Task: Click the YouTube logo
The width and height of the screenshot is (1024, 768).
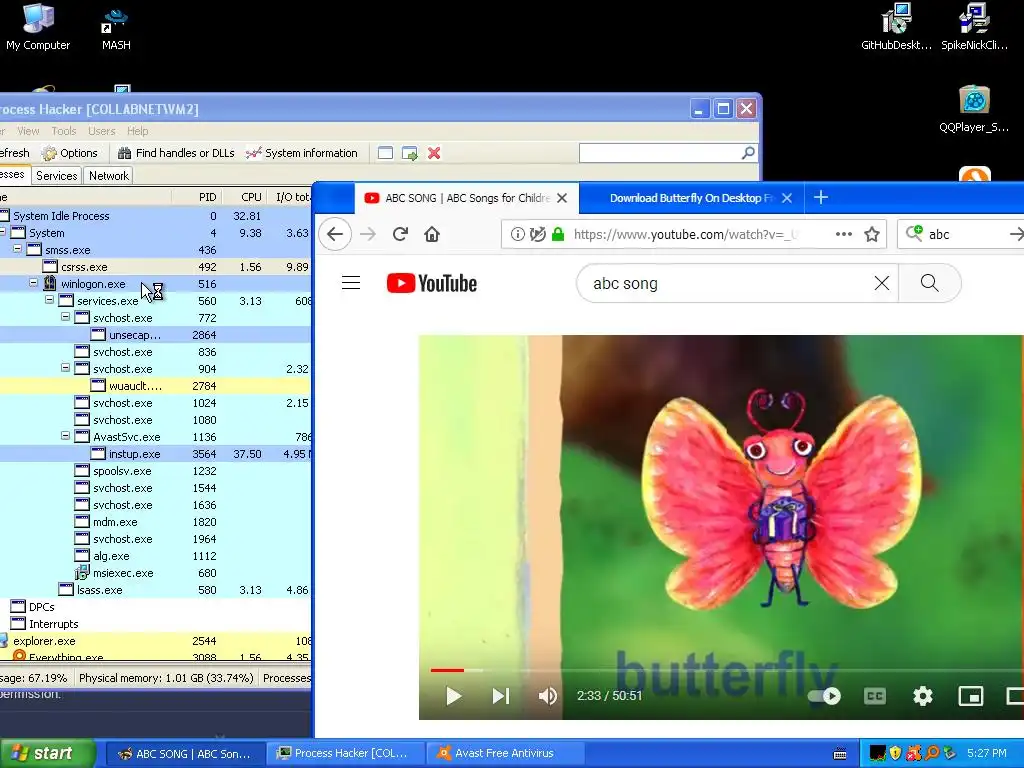Action: tap(432, 283)
